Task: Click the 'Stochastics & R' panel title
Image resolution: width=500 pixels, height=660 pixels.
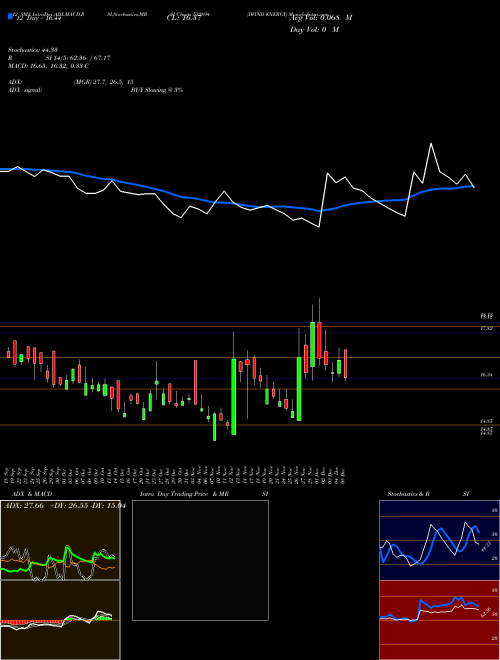Action: point(408,494)
